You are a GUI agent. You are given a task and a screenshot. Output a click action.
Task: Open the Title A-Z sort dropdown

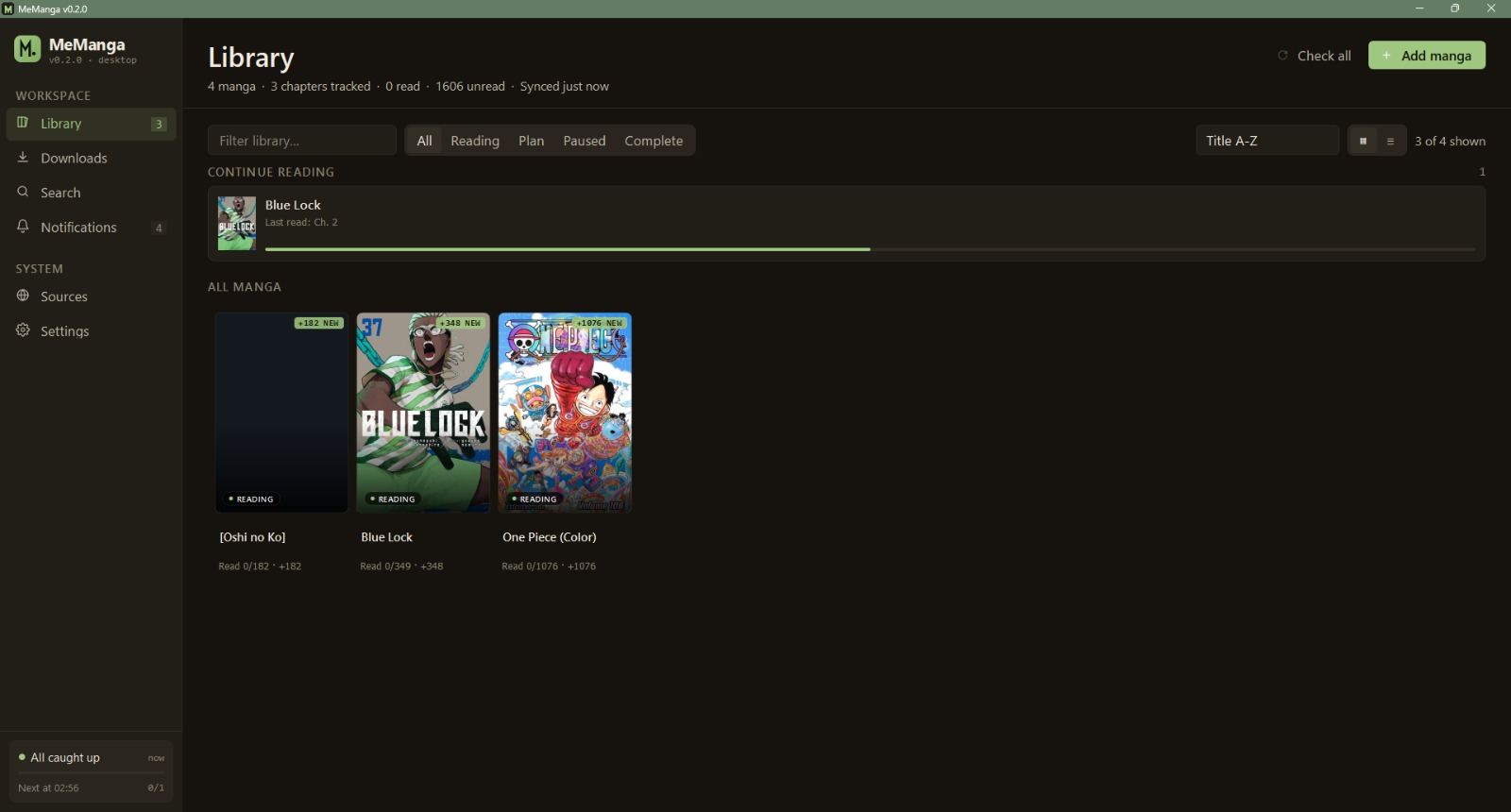click(1267, 141)
